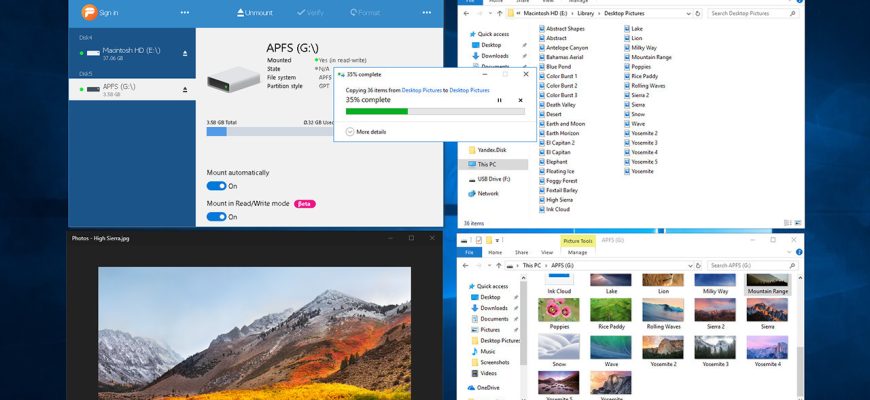
Task: Open the three-dots overflow menu after Format
Action: click(427, 13)
